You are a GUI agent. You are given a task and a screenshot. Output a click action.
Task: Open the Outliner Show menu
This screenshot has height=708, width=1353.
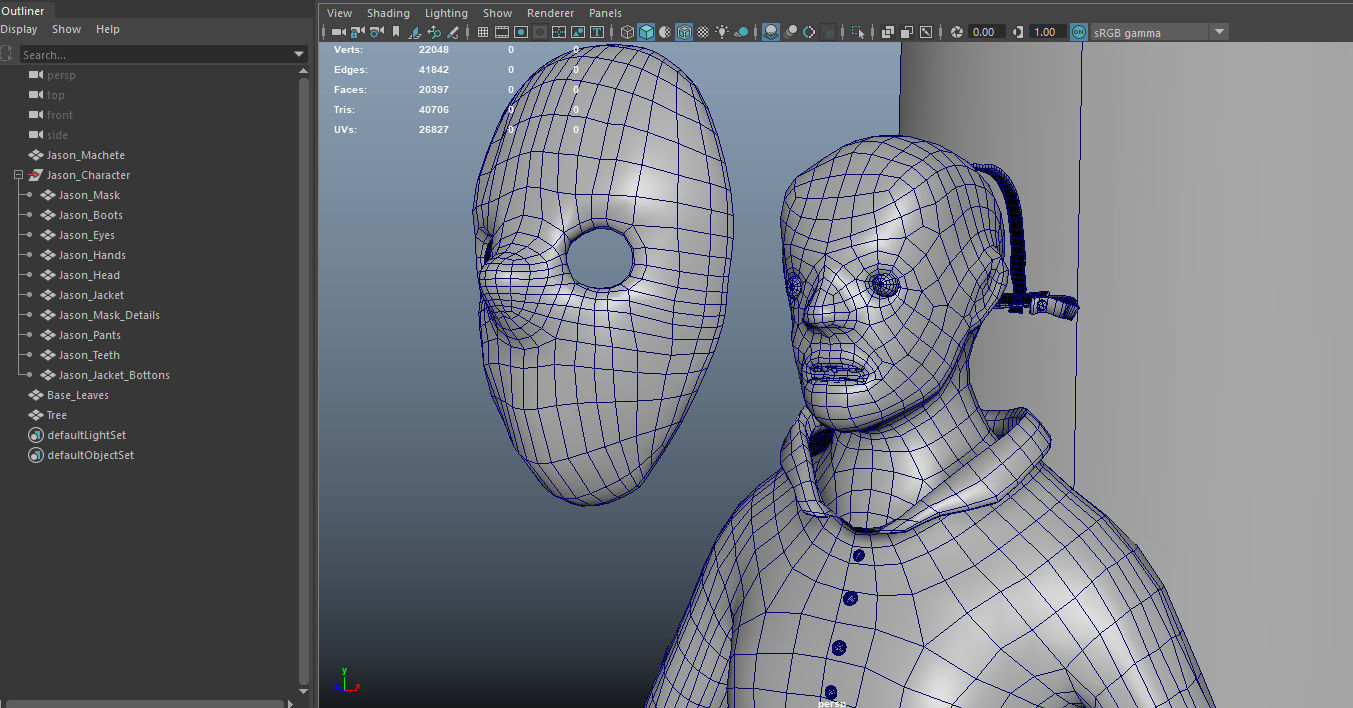point(66,29)
